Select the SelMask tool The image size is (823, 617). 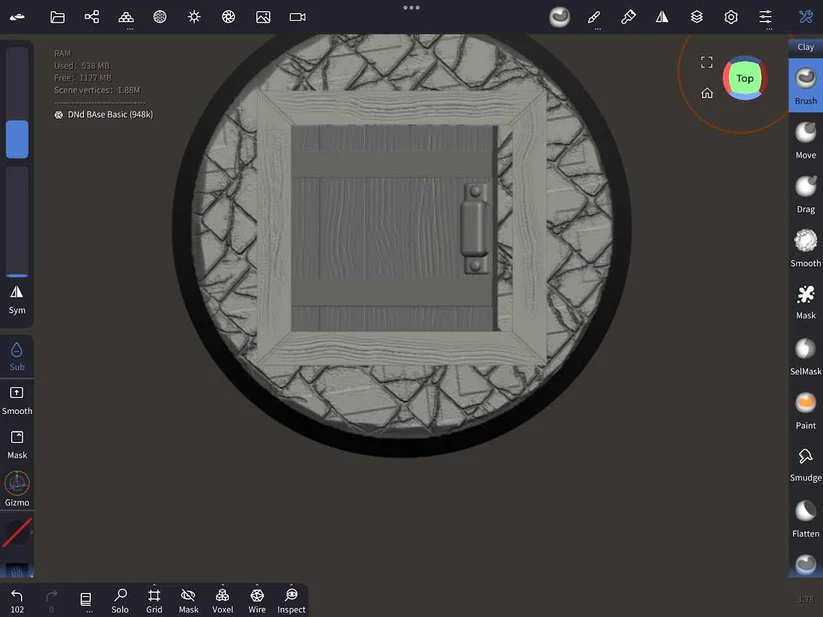(806, 357)
